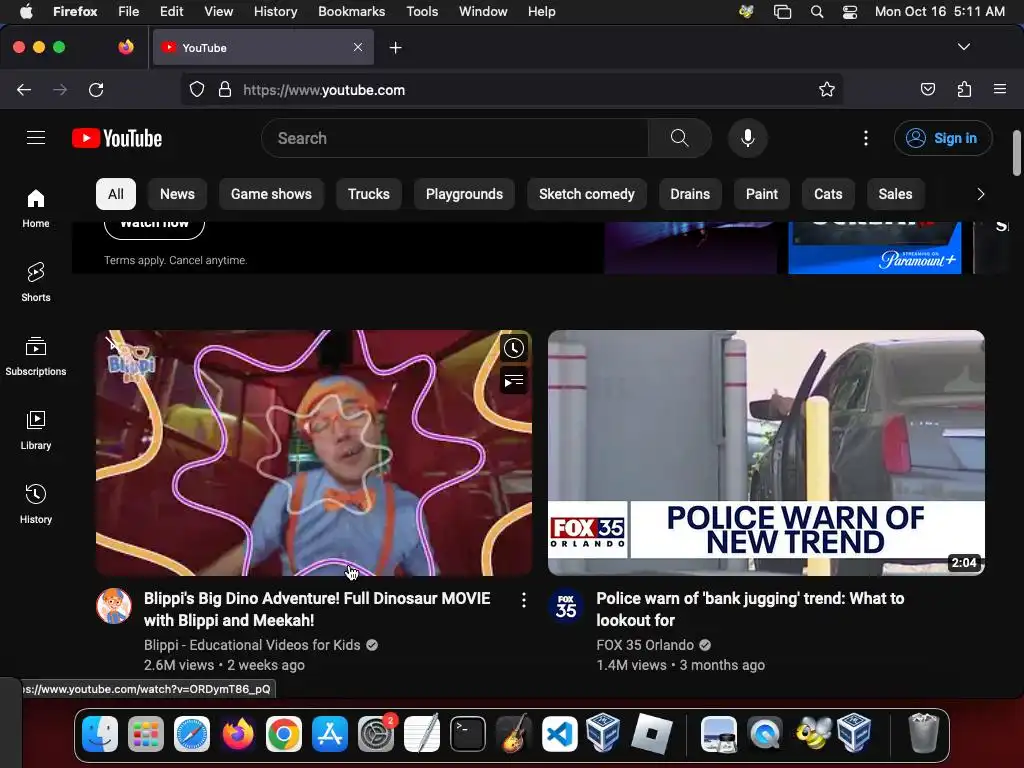Open YouTube settings three-dot menu
1024x768 pixels.
point(866,138)
